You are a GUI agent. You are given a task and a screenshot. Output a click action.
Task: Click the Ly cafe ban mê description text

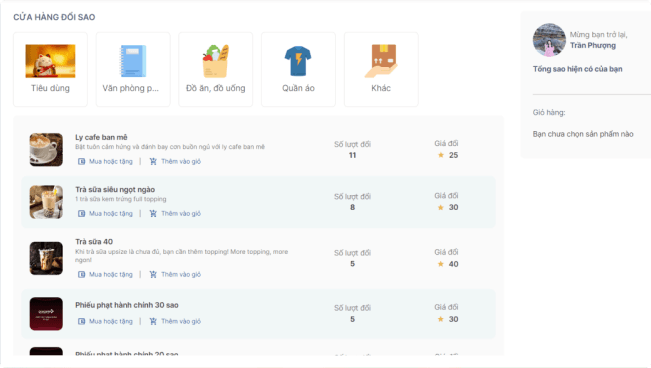pyautogui.click(x=170, y=147)
